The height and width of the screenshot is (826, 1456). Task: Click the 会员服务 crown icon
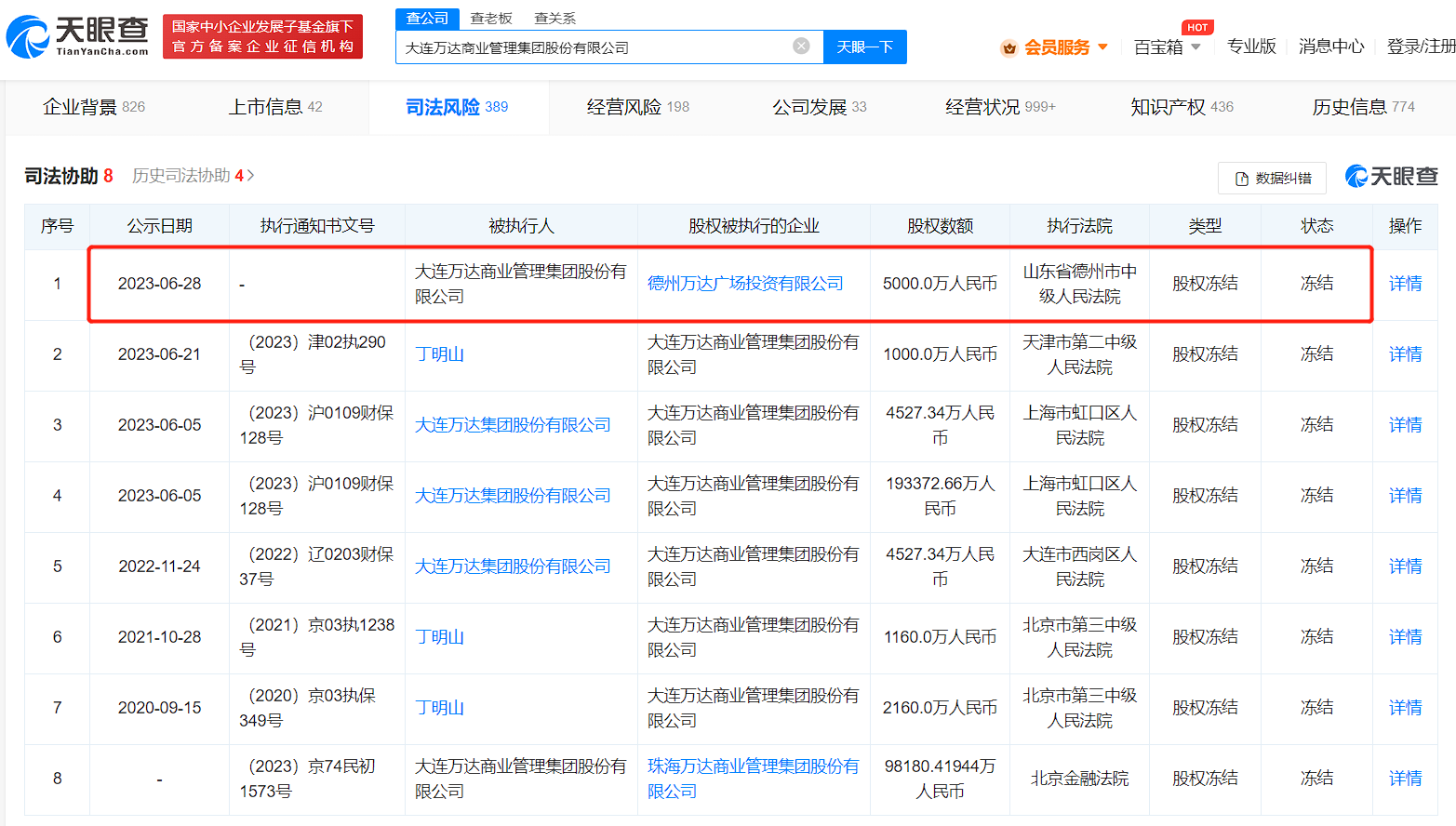click(x=1009, y=48)
